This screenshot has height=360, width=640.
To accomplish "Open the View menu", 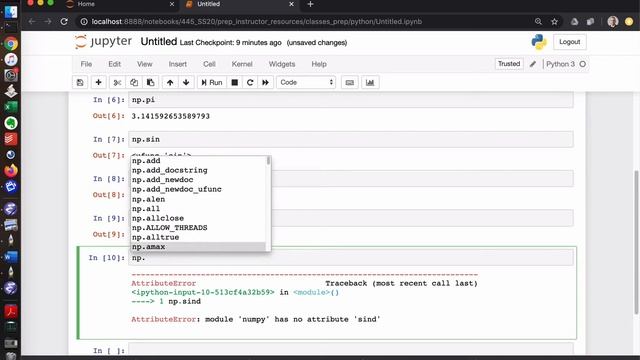I will point(144,64).
